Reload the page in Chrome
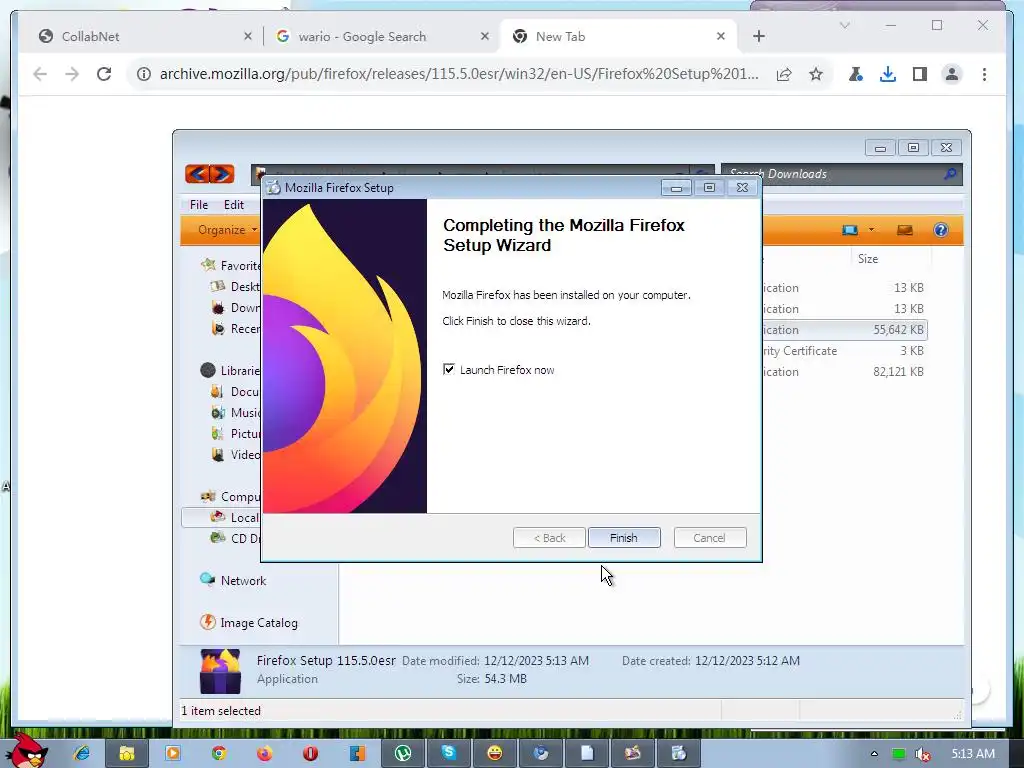This screenshot has width=1024, height=768. [x=104, y=74]
